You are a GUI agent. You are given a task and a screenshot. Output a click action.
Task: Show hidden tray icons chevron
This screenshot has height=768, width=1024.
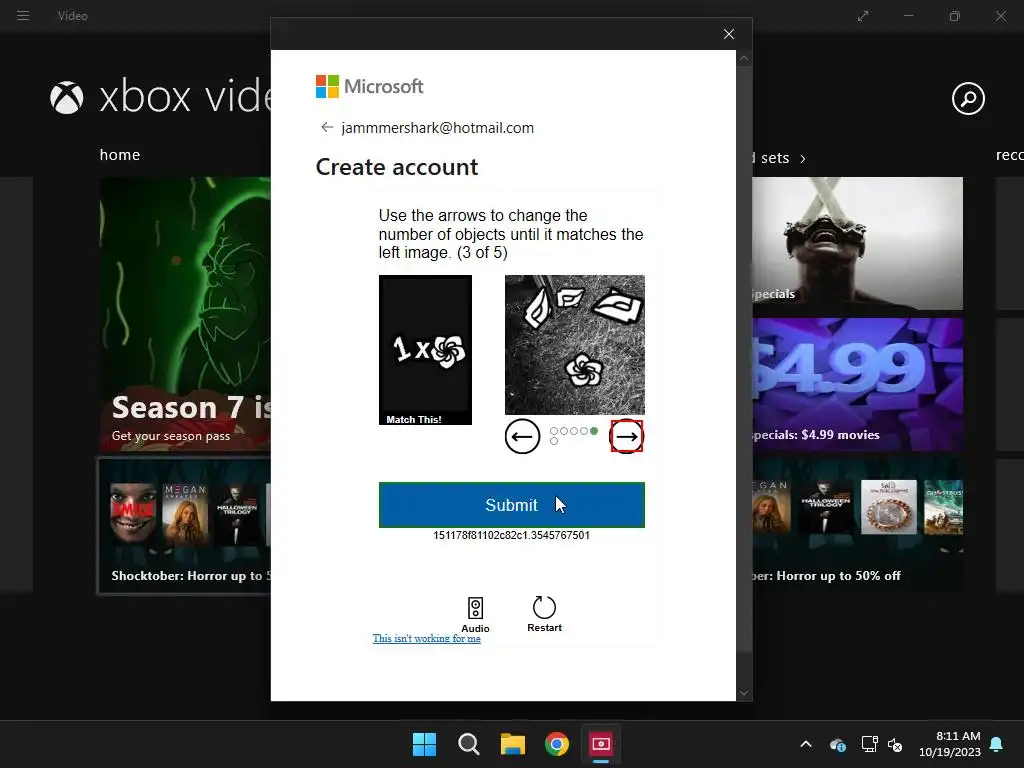(806, 744)
